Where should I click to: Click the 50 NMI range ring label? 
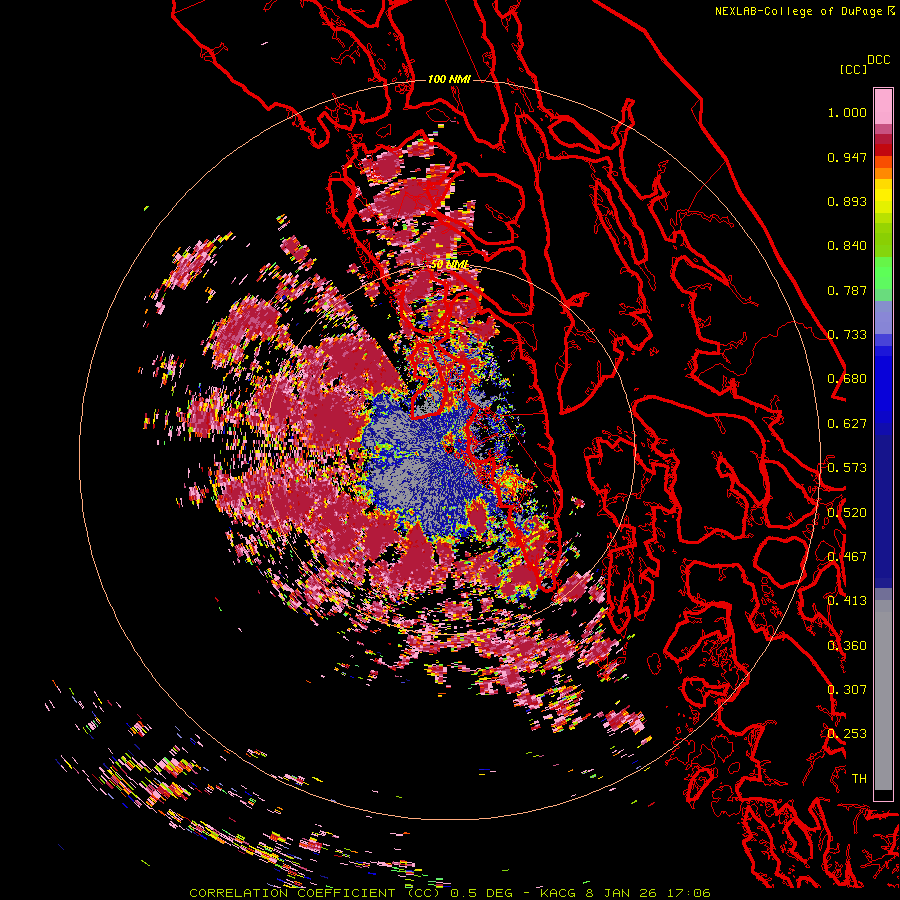(449, 265)
